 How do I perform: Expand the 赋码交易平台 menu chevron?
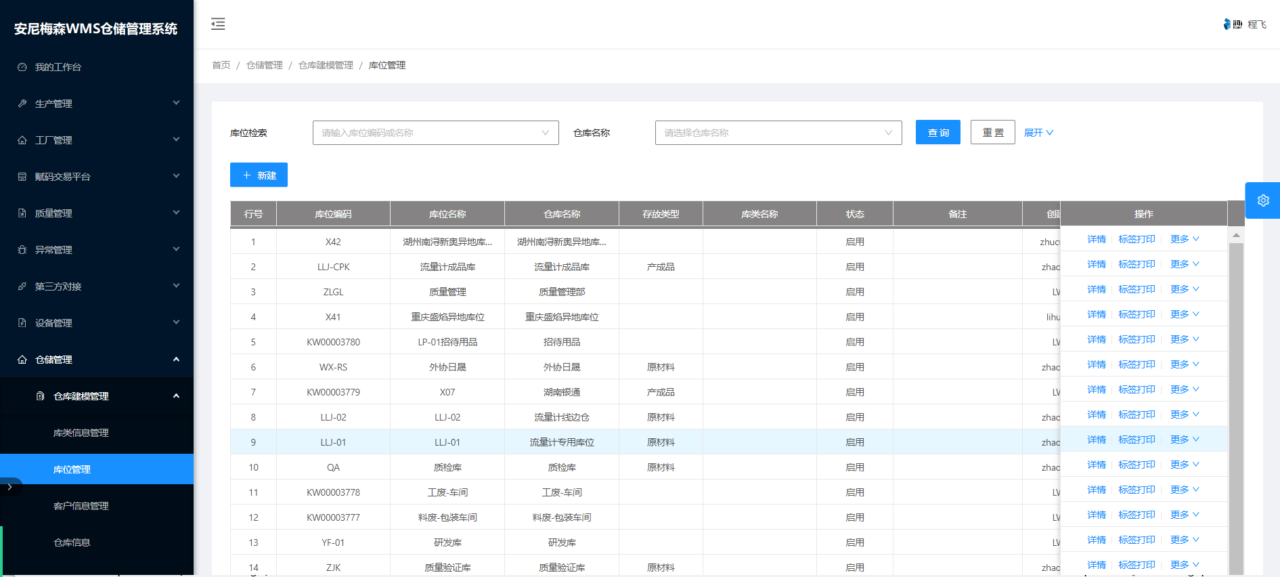point(176,176)
